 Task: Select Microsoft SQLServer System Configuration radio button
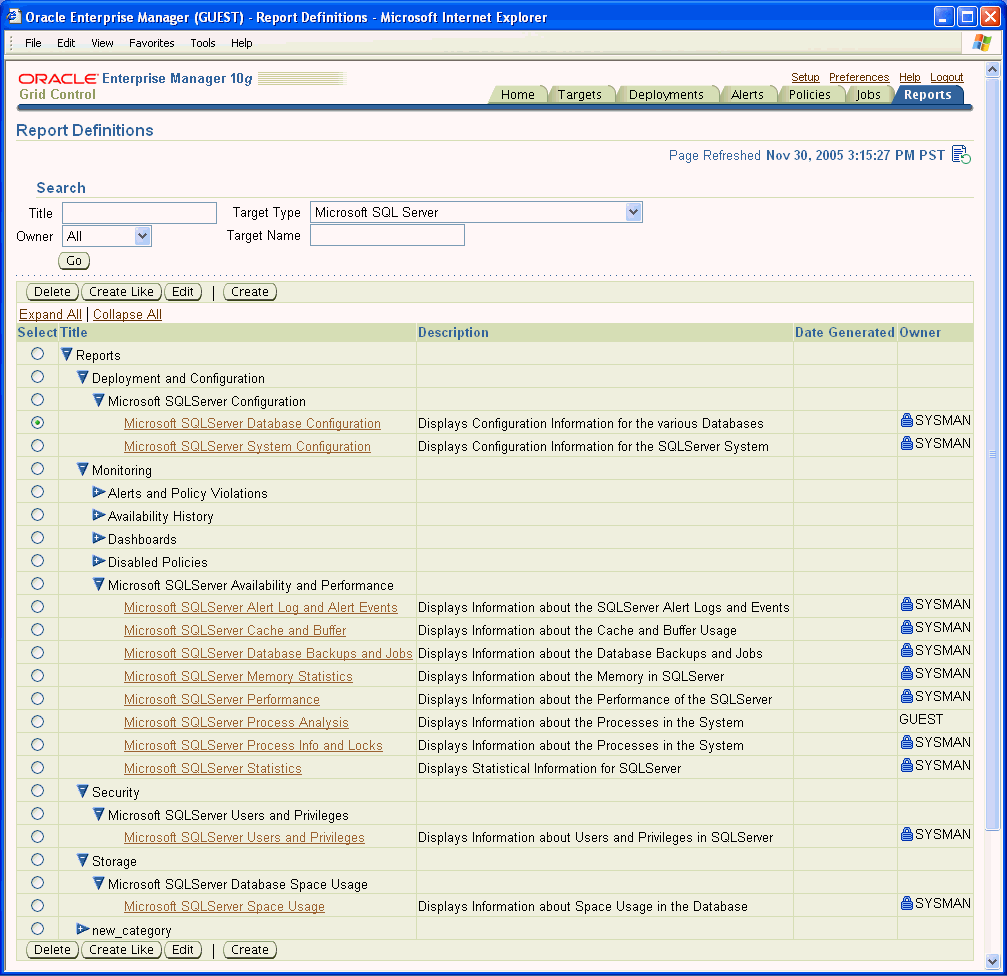(x=37, y=446)
